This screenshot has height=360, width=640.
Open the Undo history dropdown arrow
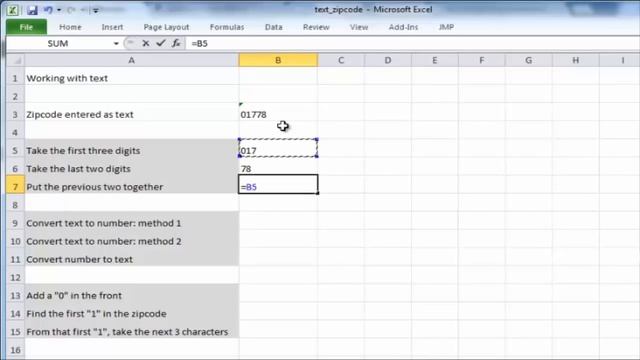click(x=59, y=10)
